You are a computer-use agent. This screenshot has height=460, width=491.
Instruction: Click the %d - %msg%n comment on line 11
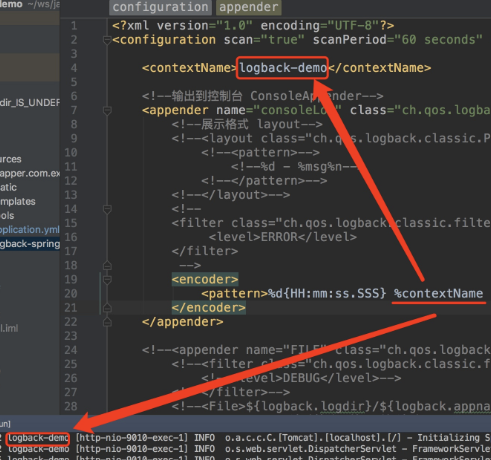294,166
